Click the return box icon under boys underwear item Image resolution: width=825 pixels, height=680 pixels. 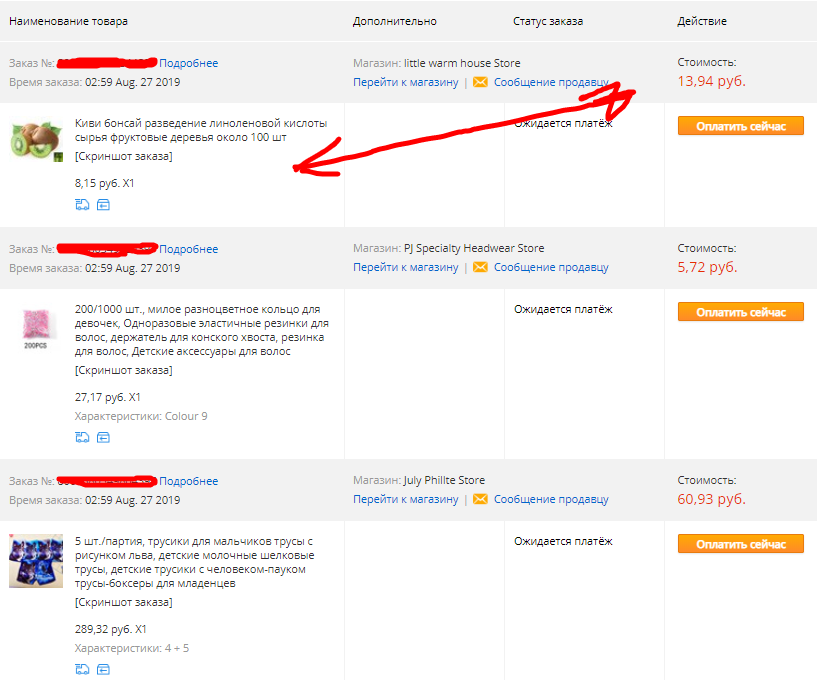click(103, 669)
